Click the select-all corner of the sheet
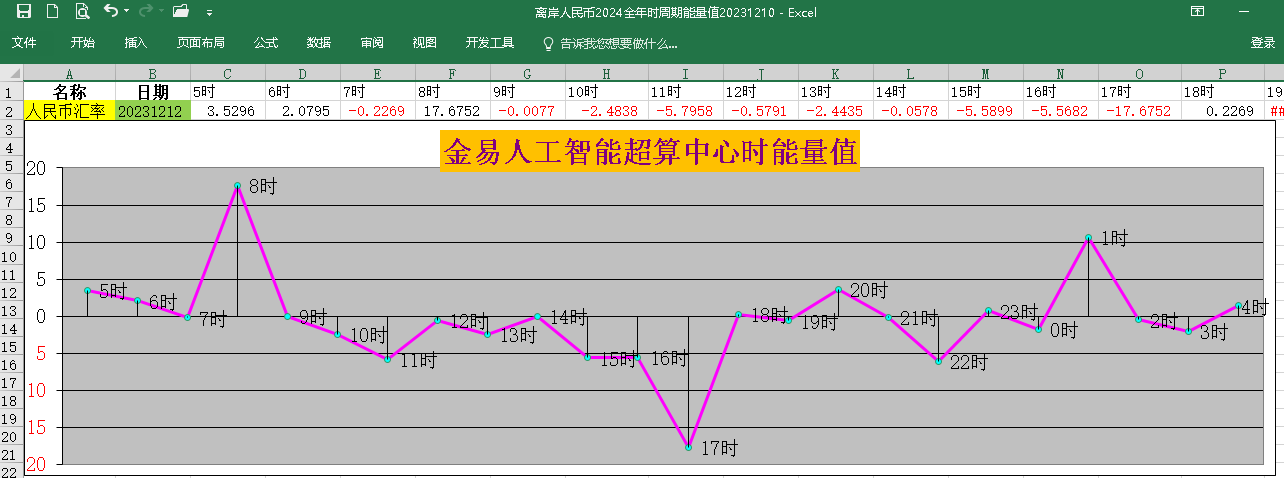 [x=10, y=74]
